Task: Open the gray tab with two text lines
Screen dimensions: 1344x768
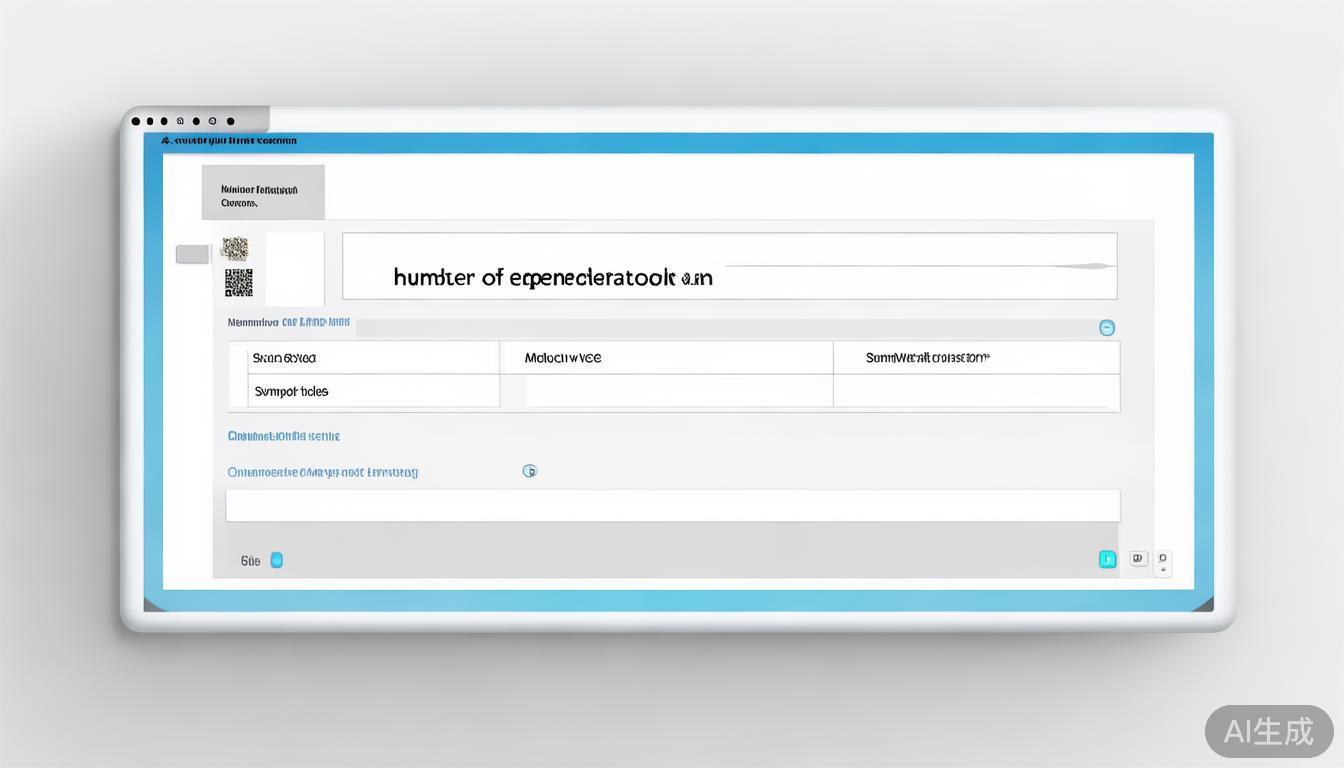Action: [263, 192]
